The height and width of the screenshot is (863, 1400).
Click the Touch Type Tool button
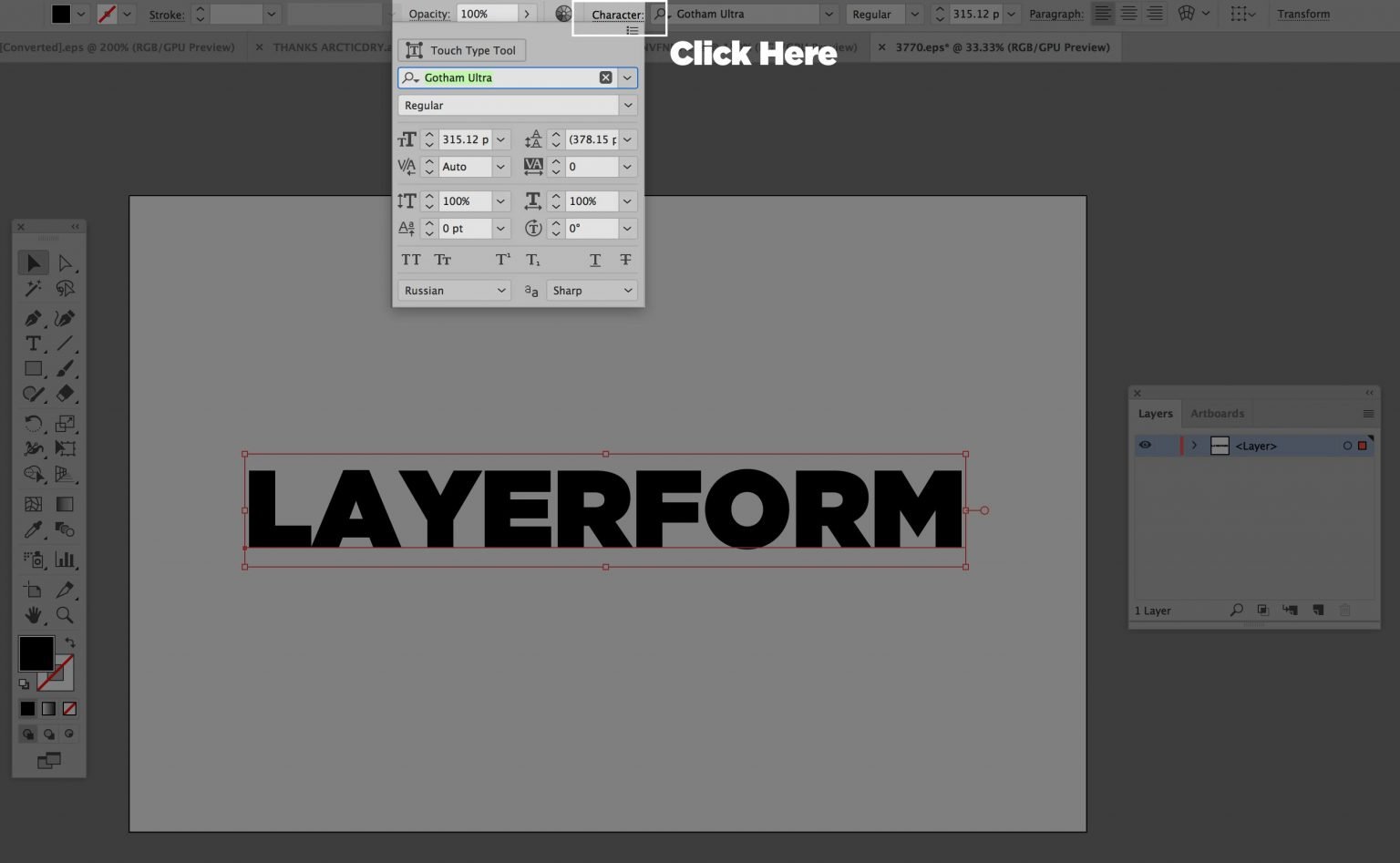(462, 50)
